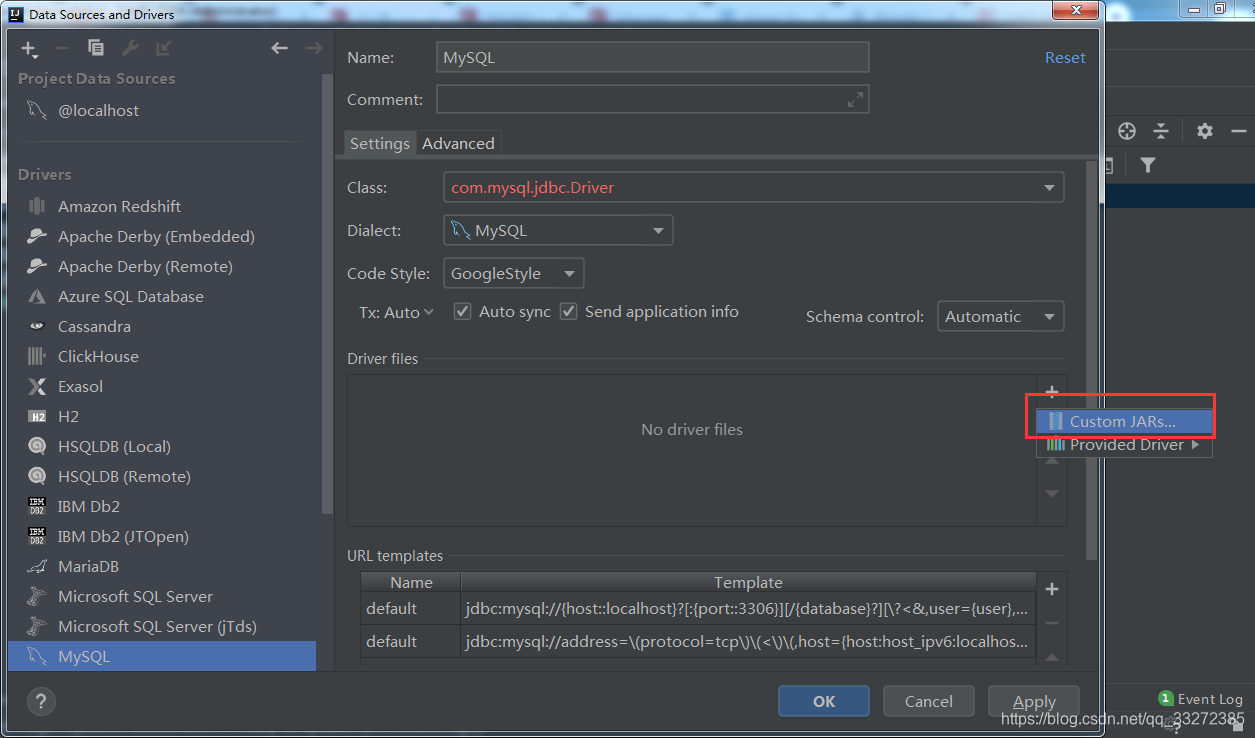
Task: Open the Cassandra driver entry
Action: pos(37,326)
